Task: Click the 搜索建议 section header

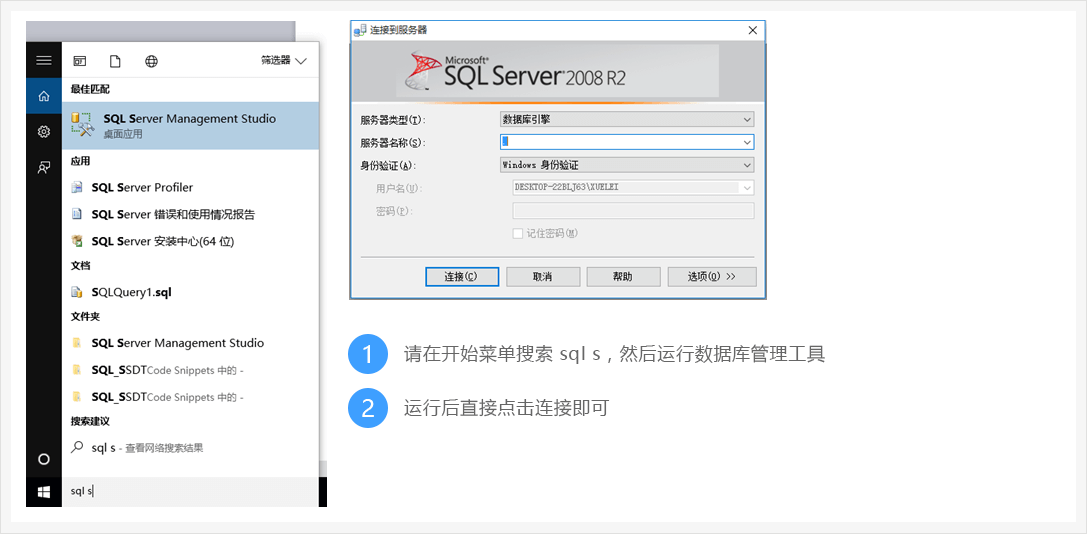Action: coord(90,421)
